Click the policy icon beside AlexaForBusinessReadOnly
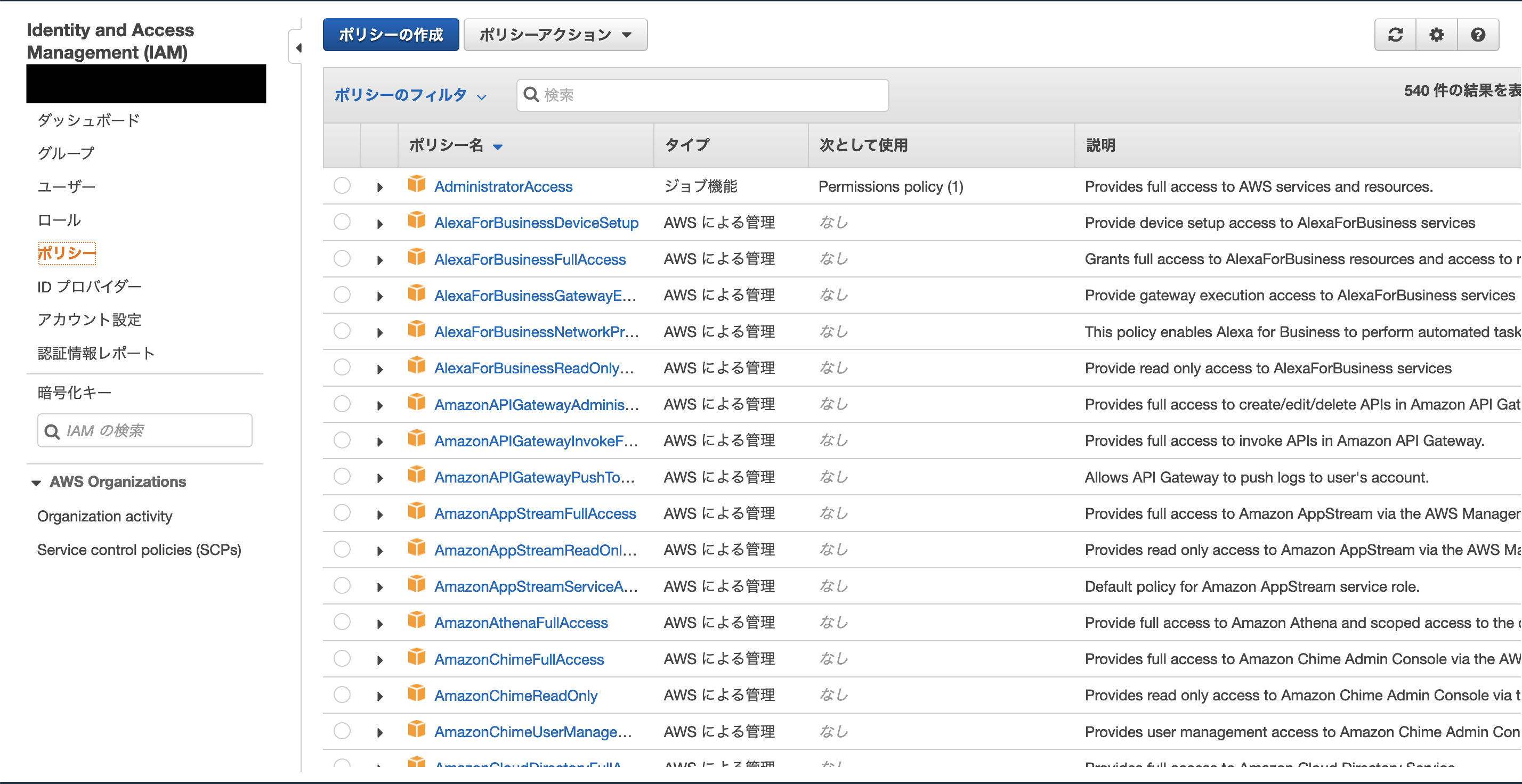This screenshot has height=784, width=1522. [417, 366]
